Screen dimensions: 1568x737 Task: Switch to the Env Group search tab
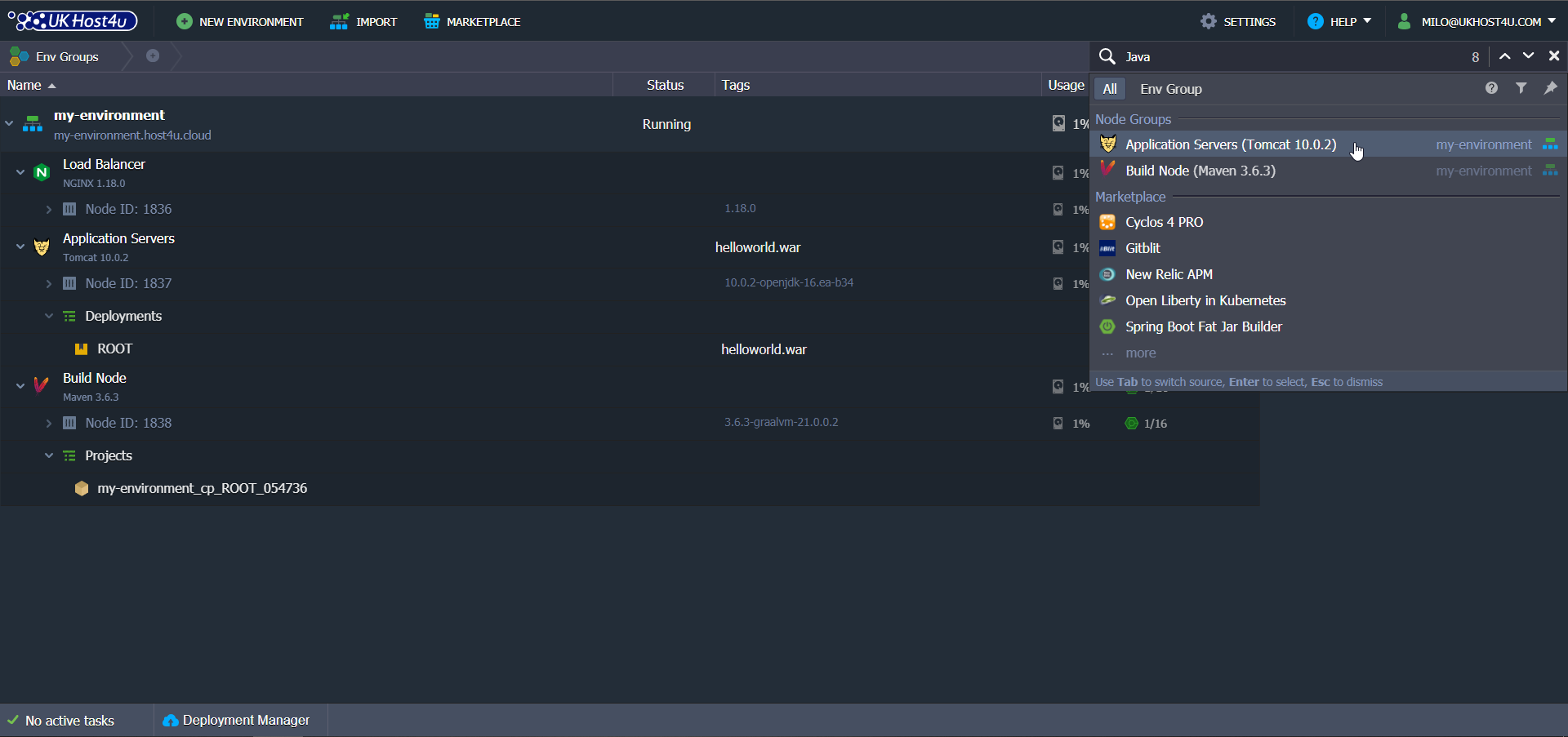tap(1170, 89)
